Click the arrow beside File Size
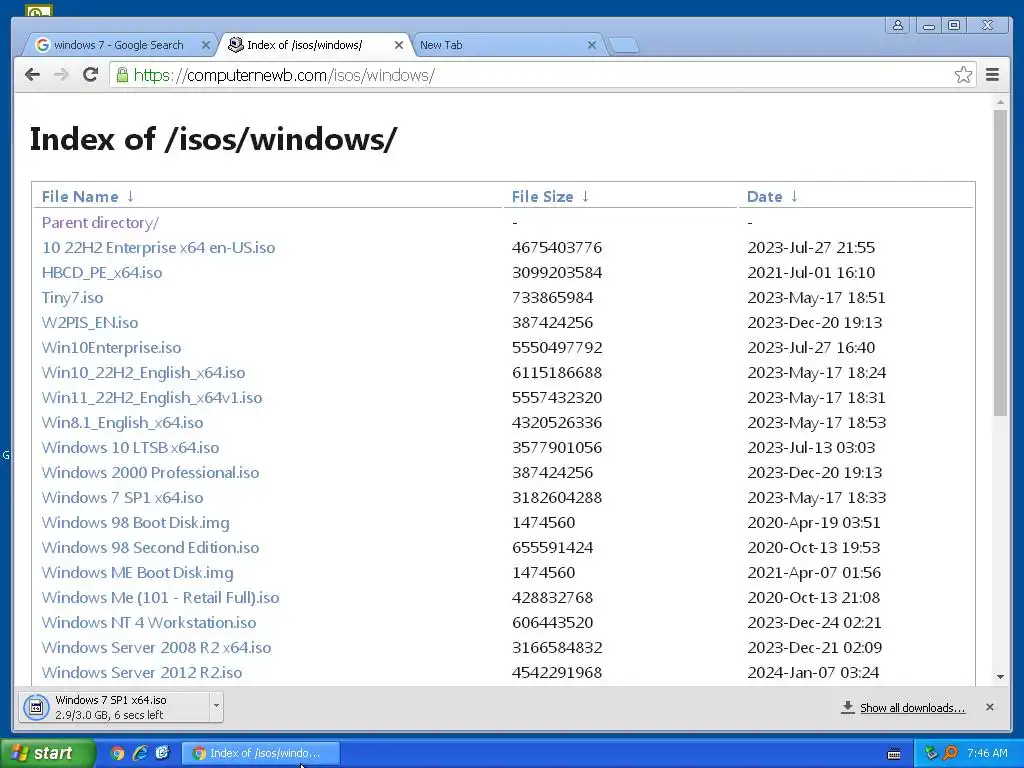The height and width of the screenshot is (768, 1024). click(x=585, y=197)
